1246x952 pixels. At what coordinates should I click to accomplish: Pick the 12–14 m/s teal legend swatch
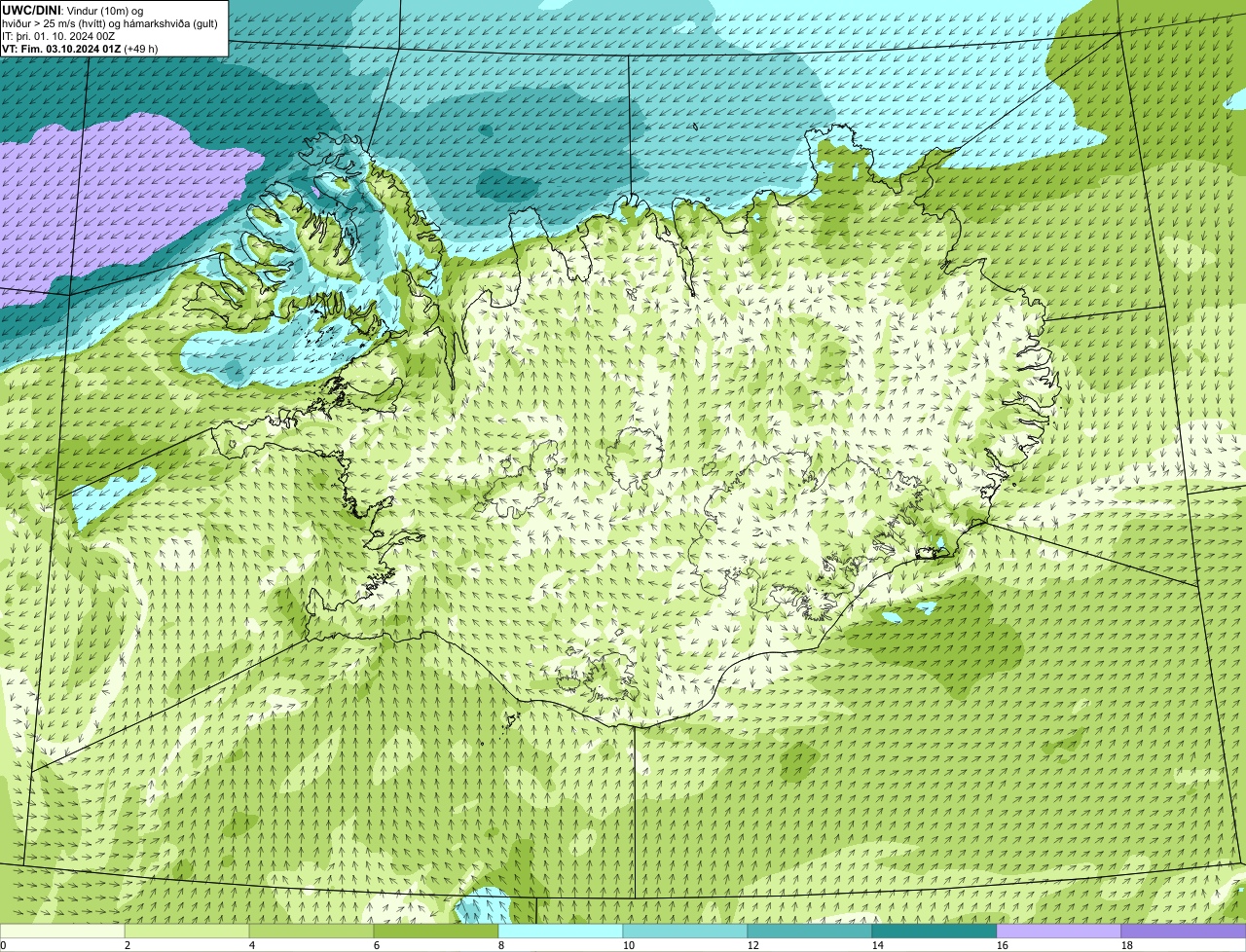(810, 931)
